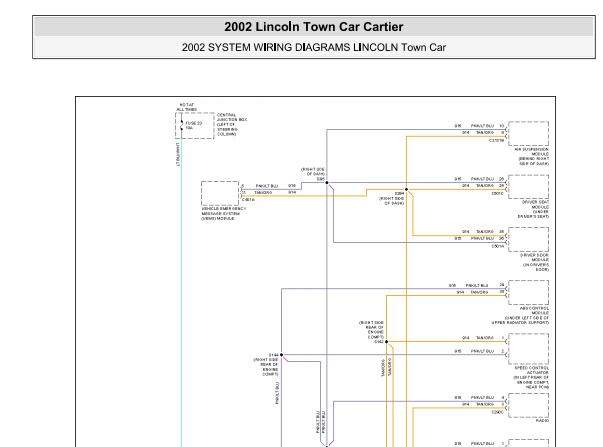Click the "FUSE 23" label in junction box
This screenshot has width=603, height=447.
click(194, 123)
